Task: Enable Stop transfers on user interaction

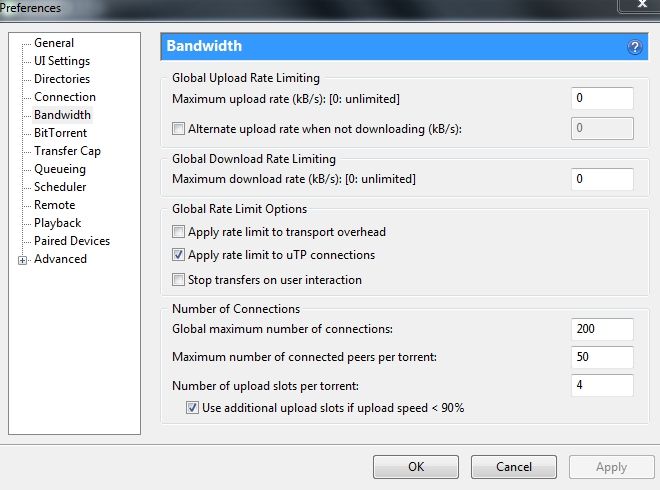Action: 179,280
